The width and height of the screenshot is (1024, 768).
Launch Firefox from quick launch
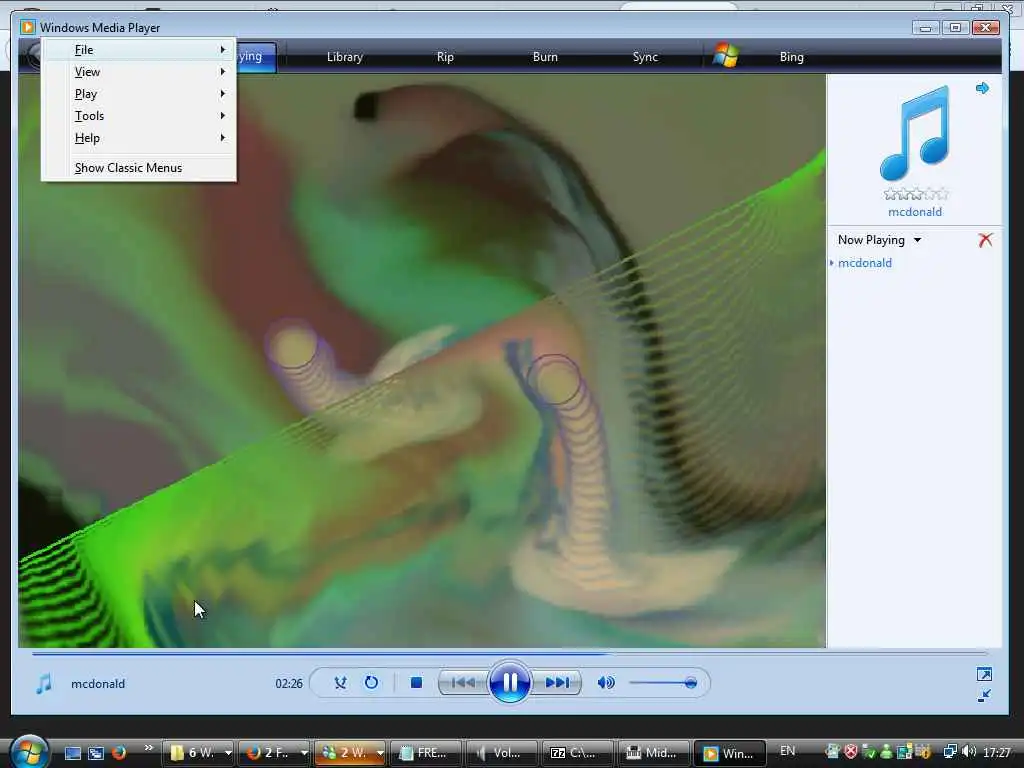click(x=118, y=752)
